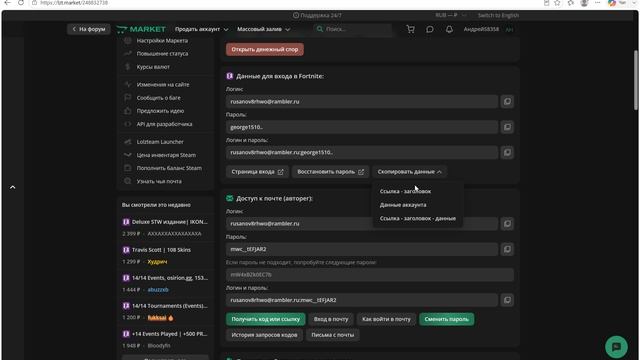Click История запросов кодов button
The height and width of the screenshot is (360, 640).
pyautogui.click(x=264, y=335)
